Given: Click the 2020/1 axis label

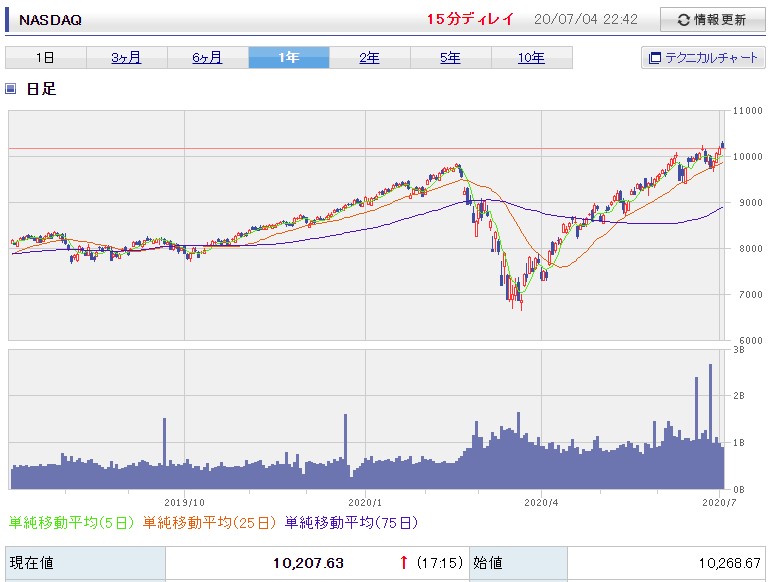Looking at the screenshot, I should (365, 503).
